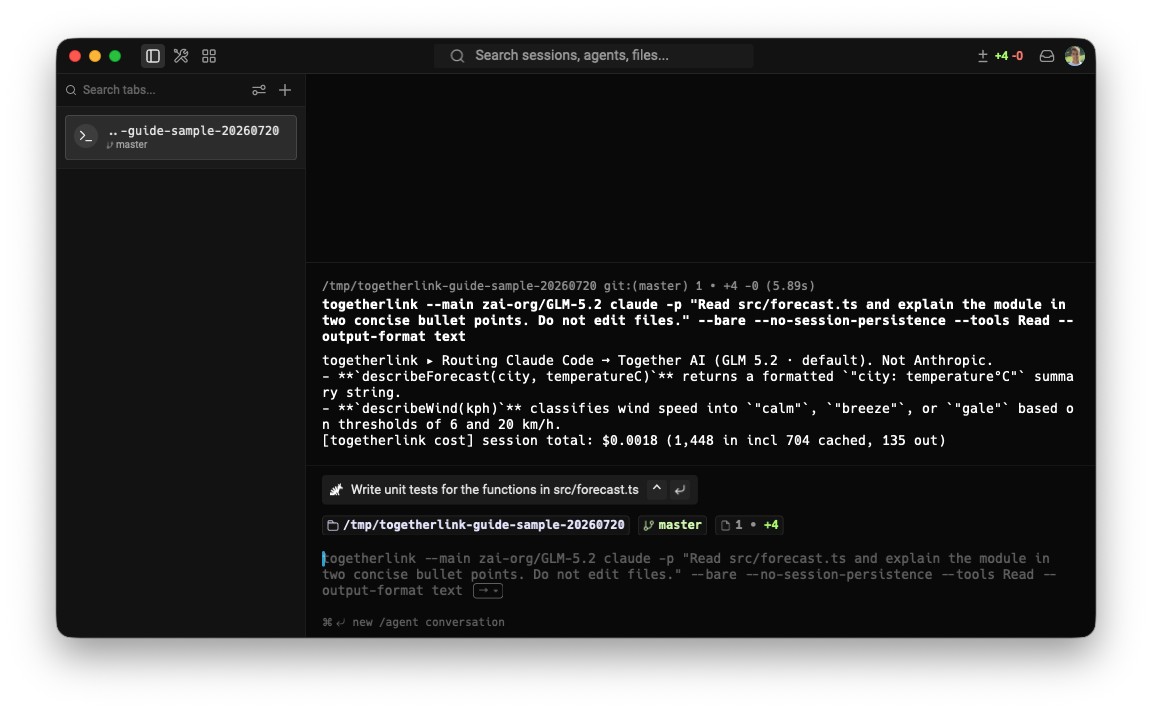Click the 'describeForecast(city, temperatureC)' output line
The height and width of the screenshot is (712, 1152).
click(698, 384)
